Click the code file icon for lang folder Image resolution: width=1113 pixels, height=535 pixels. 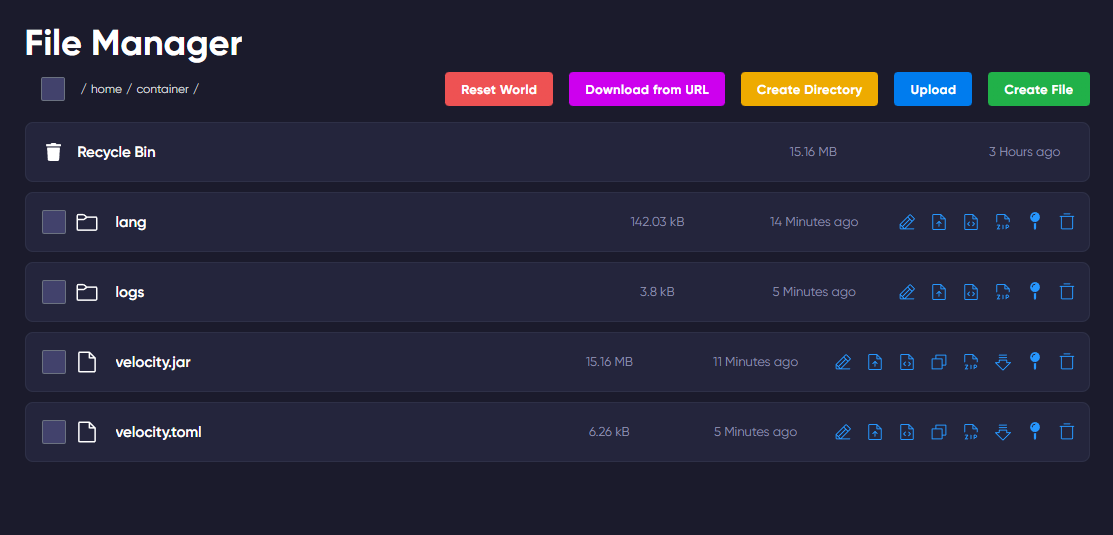pyautogui.click(x=971, y=222)
